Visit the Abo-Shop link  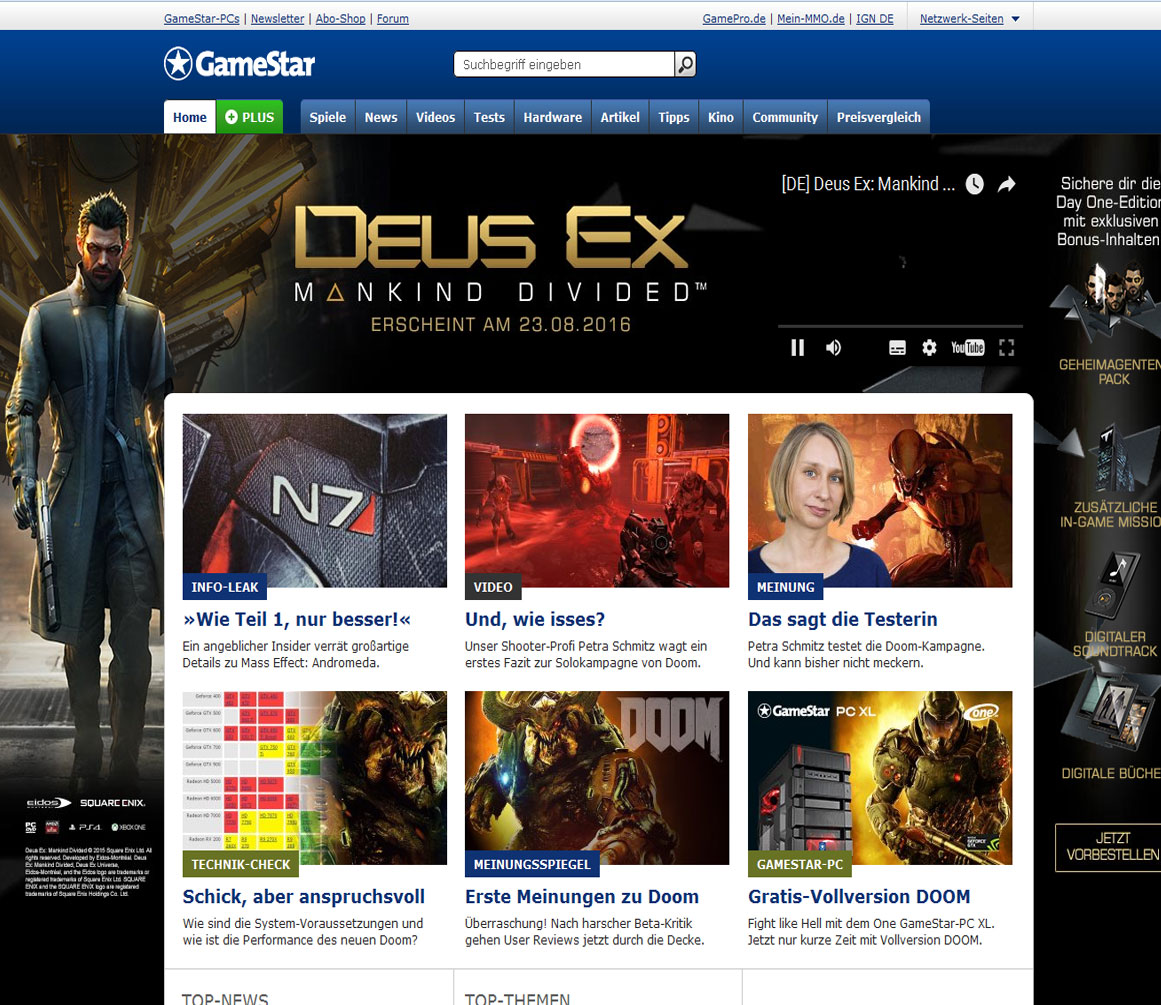pos(341,19)
